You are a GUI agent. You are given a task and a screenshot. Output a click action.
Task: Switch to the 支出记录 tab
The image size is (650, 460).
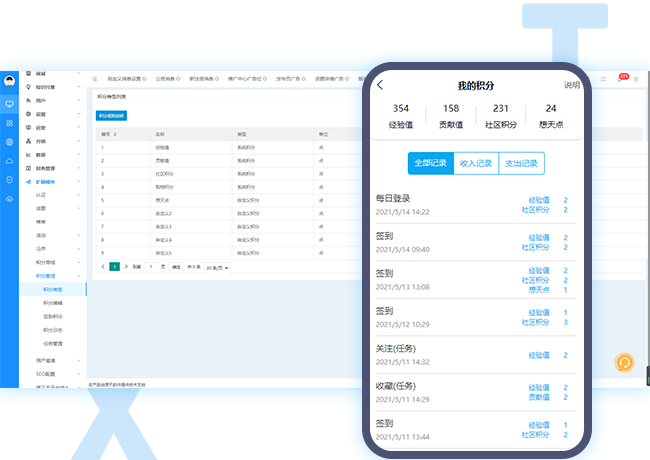521,164
